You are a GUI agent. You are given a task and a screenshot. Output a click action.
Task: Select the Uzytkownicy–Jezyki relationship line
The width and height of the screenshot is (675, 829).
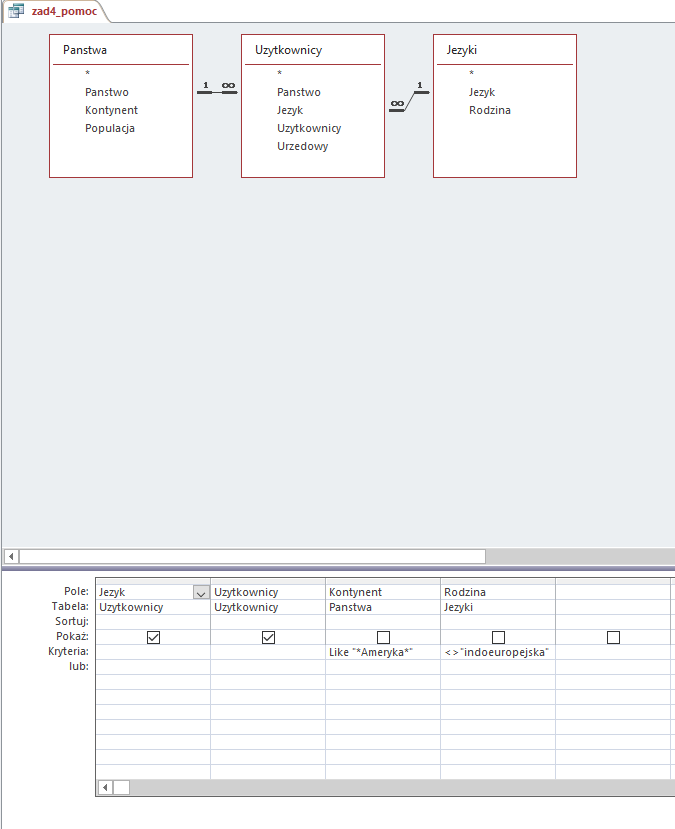click(x=409, y=101)
